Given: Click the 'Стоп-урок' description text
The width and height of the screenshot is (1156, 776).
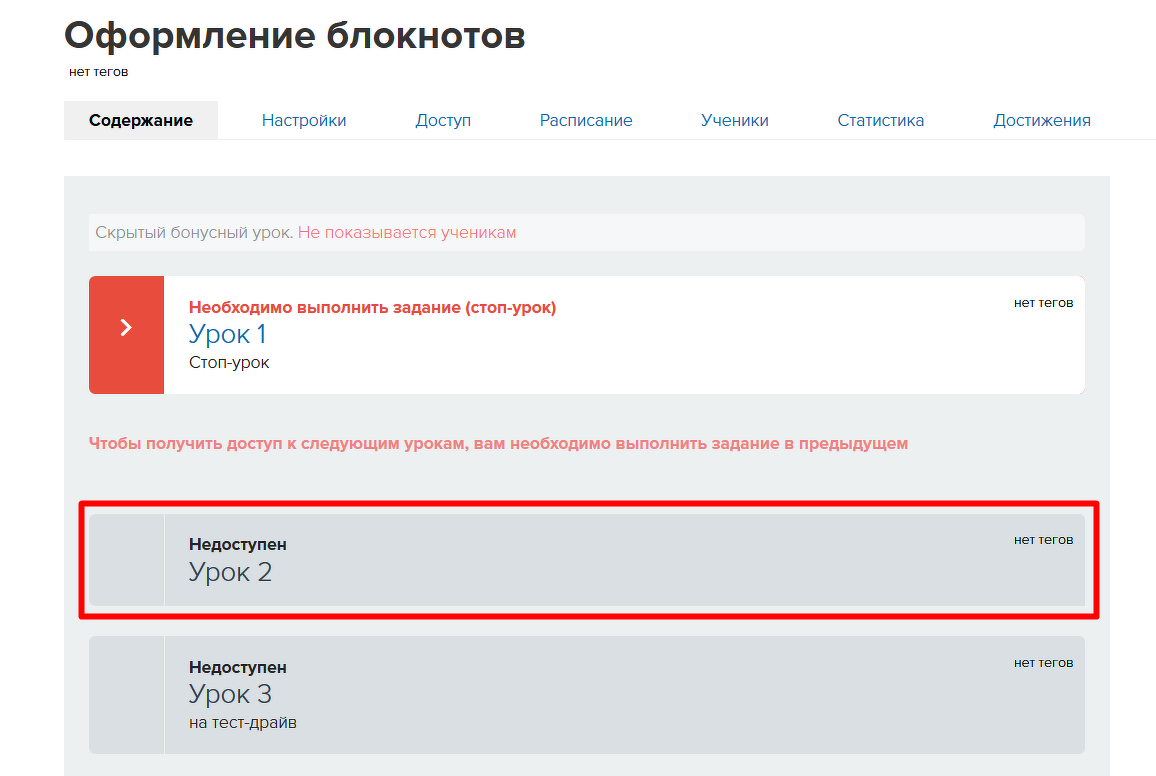Looking at the screenshot, I should coord(229,363).
